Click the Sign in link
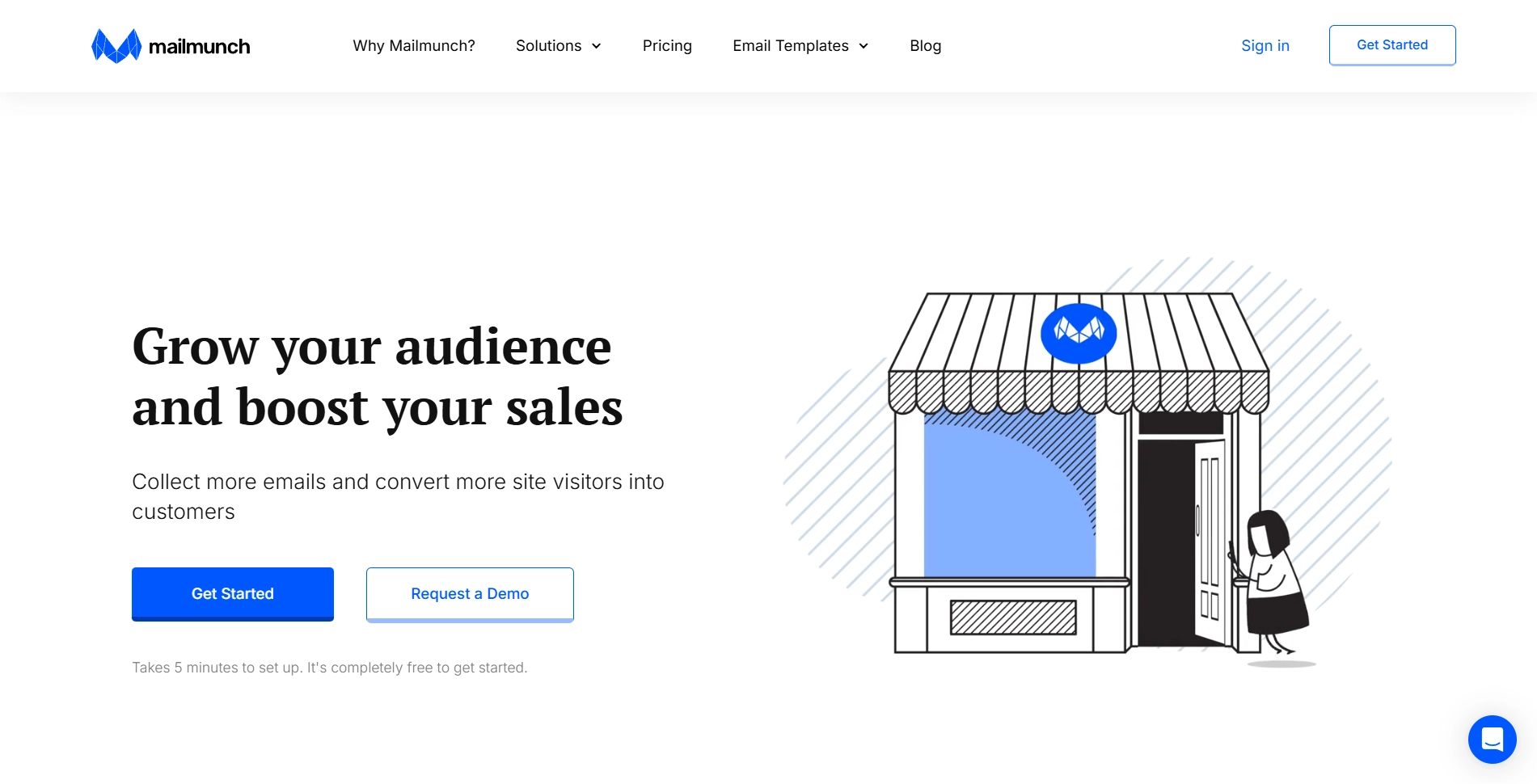 [x=1265, y=46]
